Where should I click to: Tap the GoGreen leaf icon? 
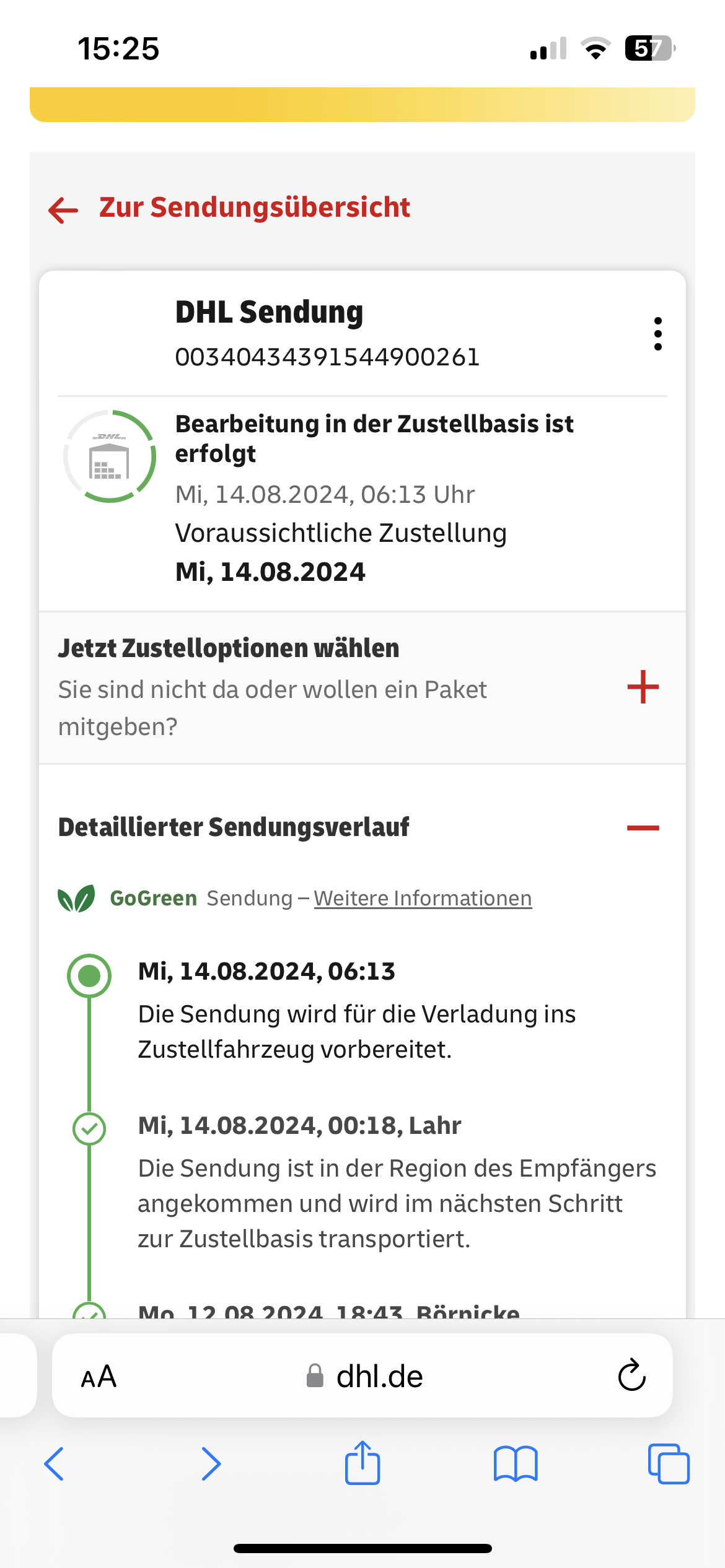(x=76, y=899)
